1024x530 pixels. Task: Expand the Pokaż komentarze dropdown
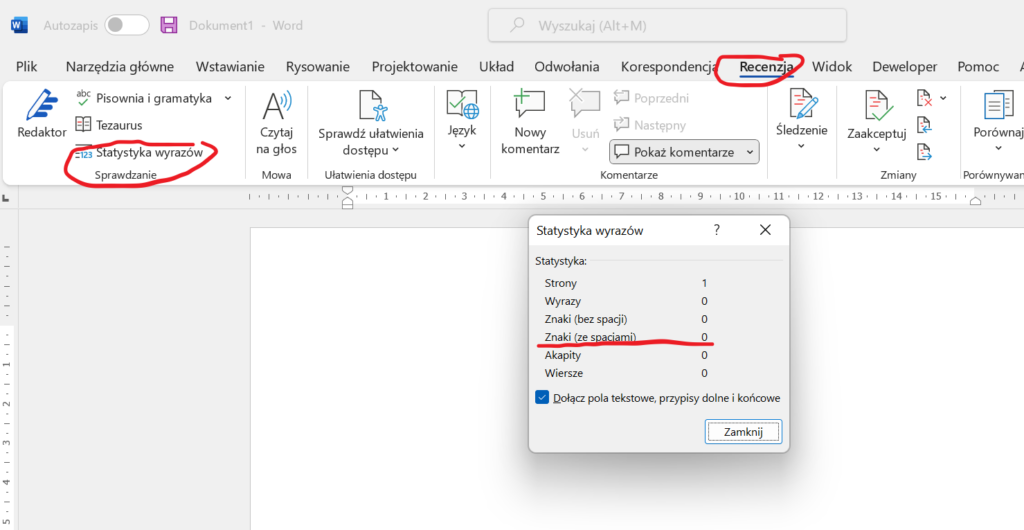point(746,153)
